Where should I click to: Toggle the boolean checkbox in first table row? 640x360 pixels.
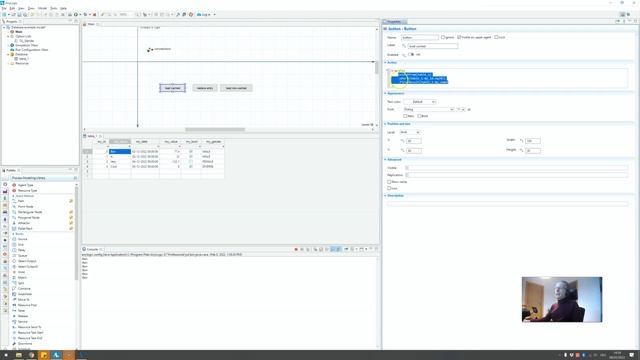(x=191, y=151)
